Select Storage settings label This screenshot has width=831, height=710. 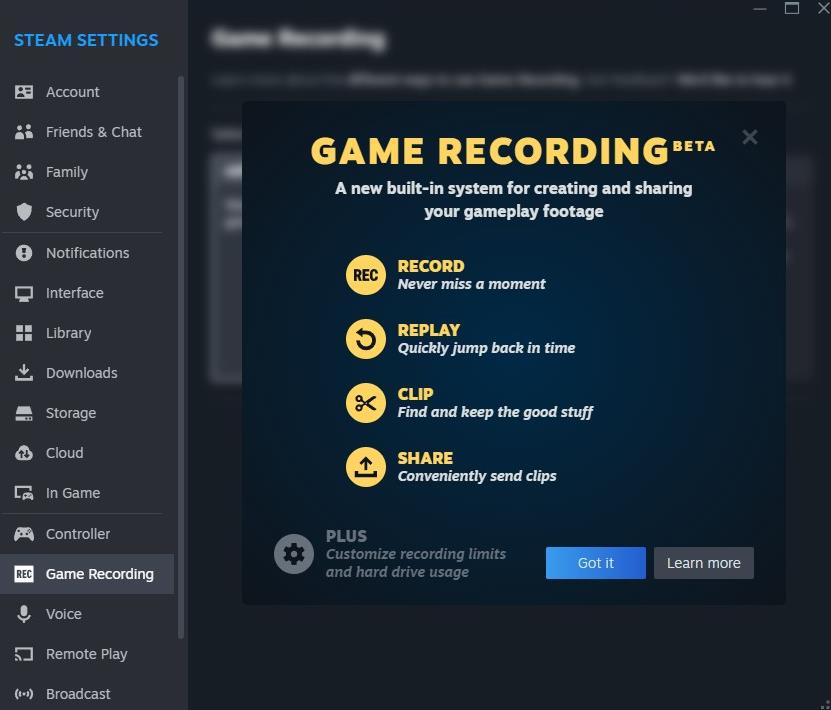71,413
